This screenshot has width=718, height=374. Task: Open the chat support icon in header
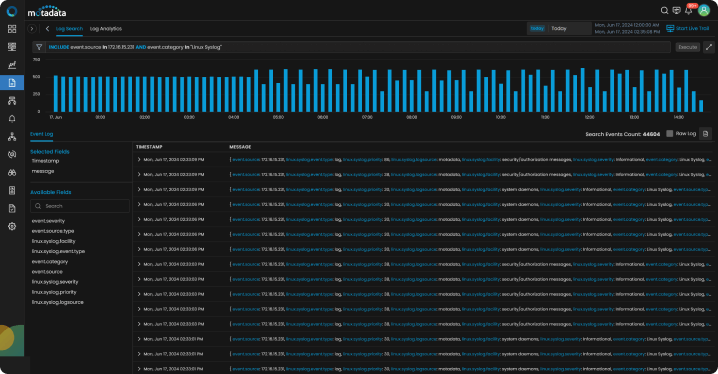pyautogui.click(x=676, y=11)
